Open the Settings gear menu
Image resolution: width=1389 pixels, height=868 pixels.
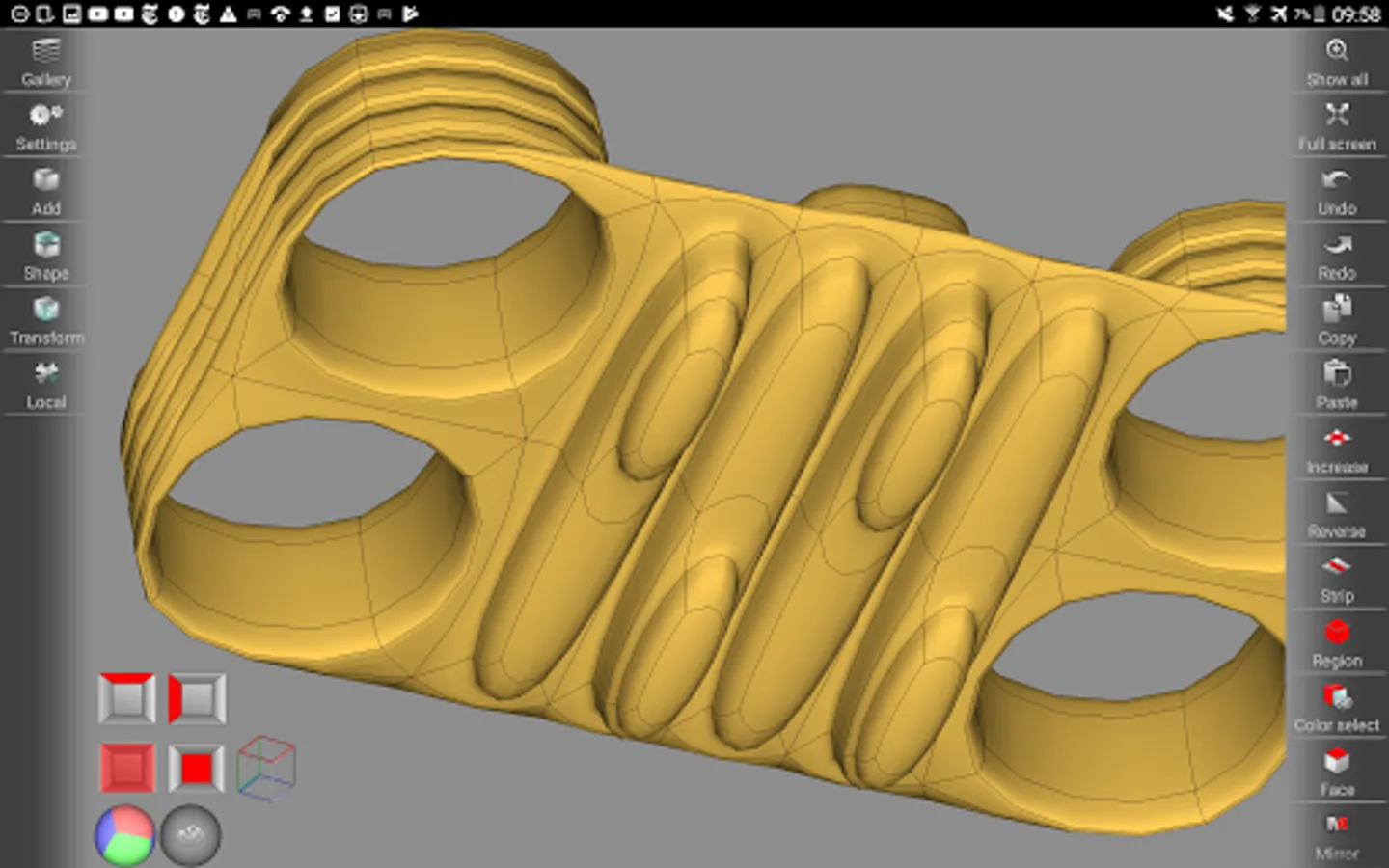coord(44,126)
